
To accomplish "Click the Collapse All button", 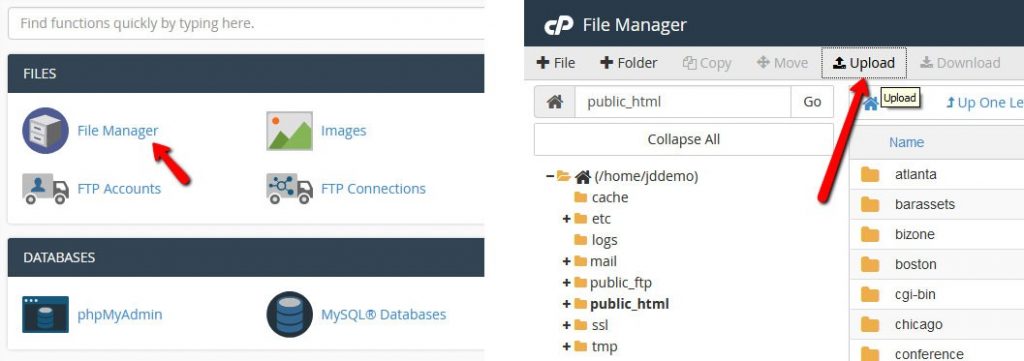I will pos(684,139).
